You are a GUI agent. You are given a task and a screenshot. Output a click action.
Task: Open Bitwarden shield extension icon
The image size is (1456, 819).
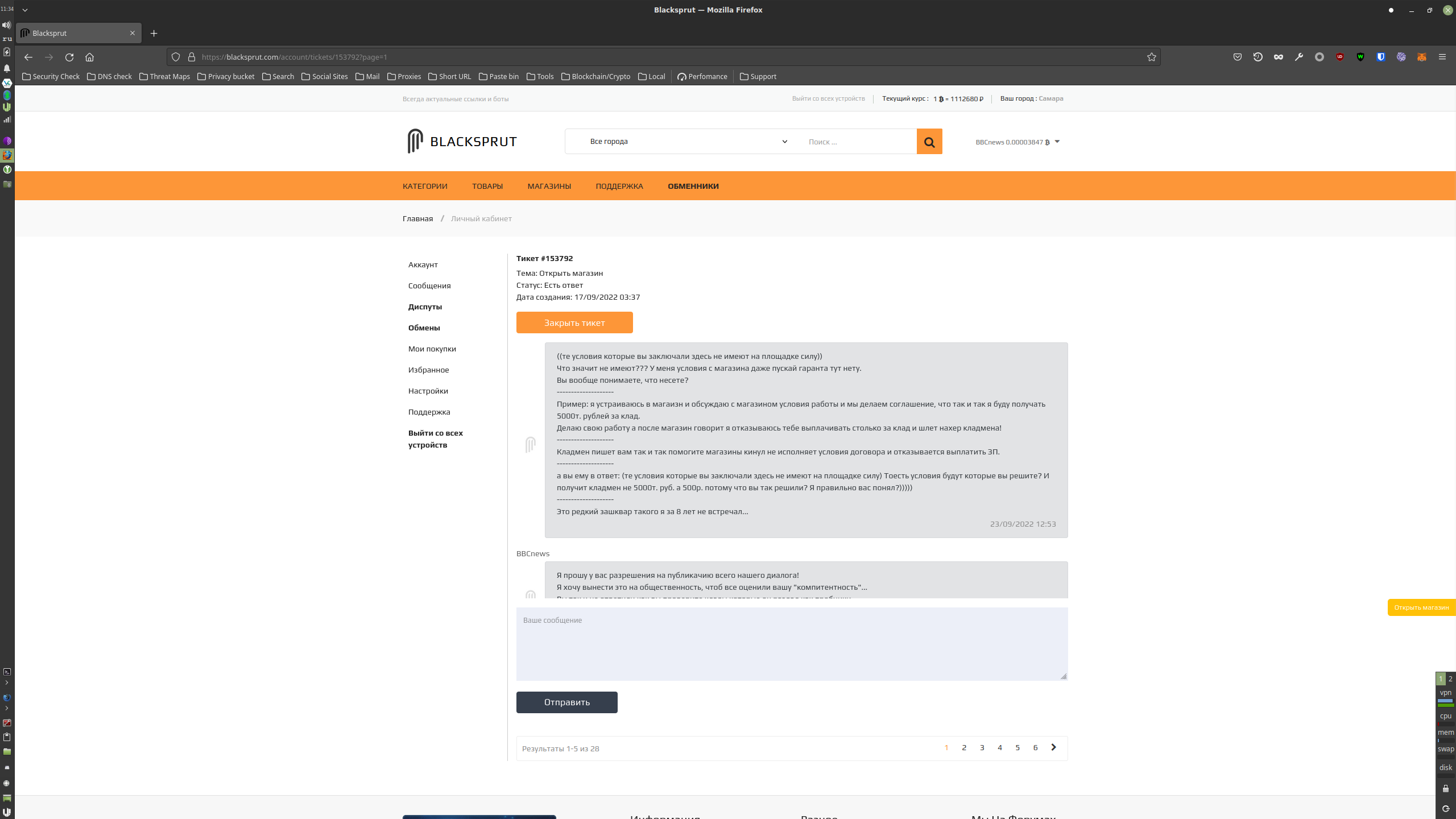click(1381, 57)
